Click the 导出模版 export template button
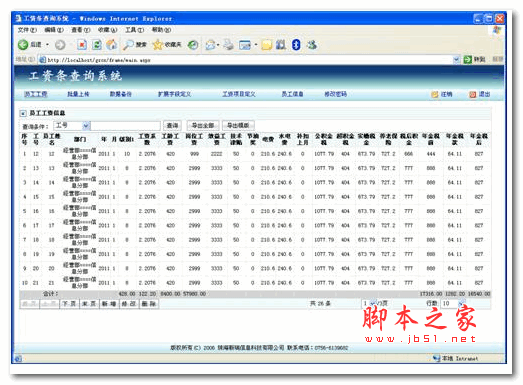This screenshot has height=385, width=523. point(238,125)
